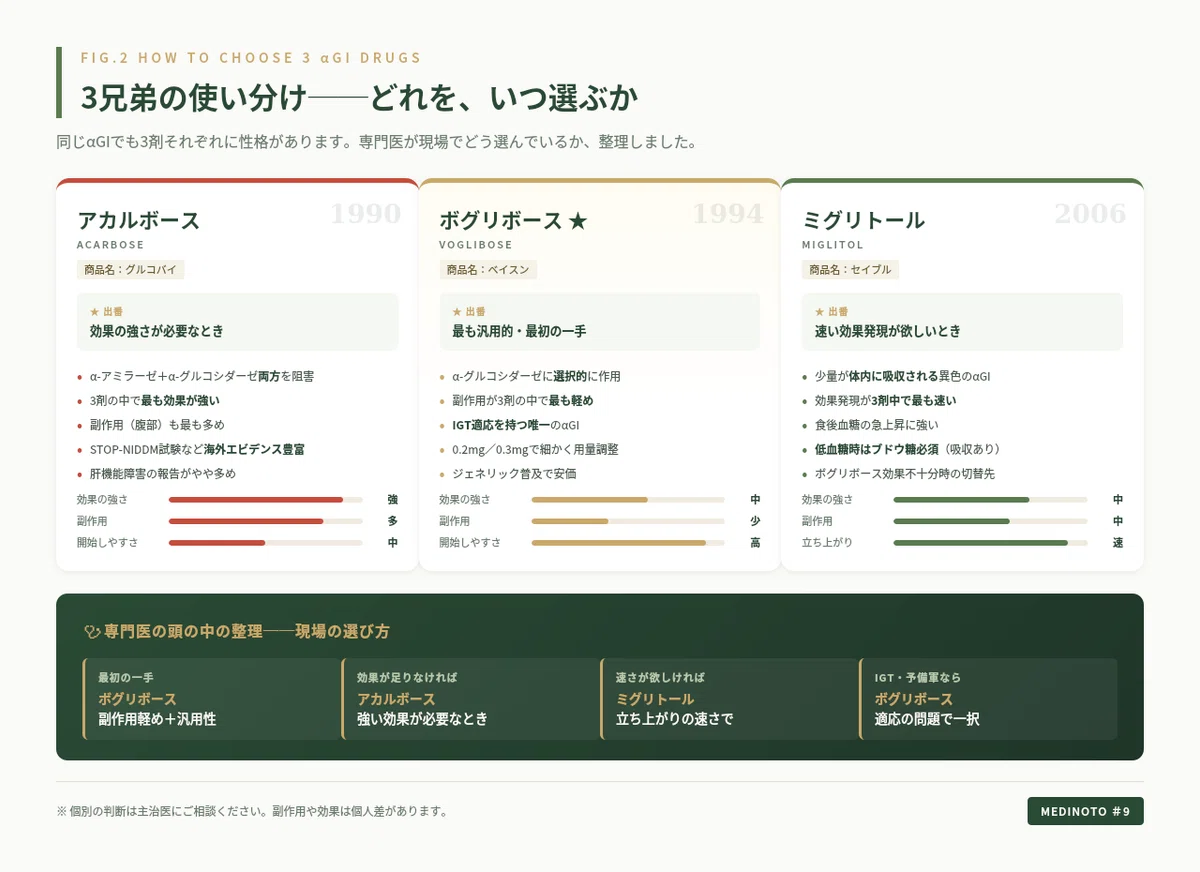Open the IGT・予備軍なら ボグリボース tile
The height and width of the screenshot is (872, 1200).
click(x=989, y=698)
